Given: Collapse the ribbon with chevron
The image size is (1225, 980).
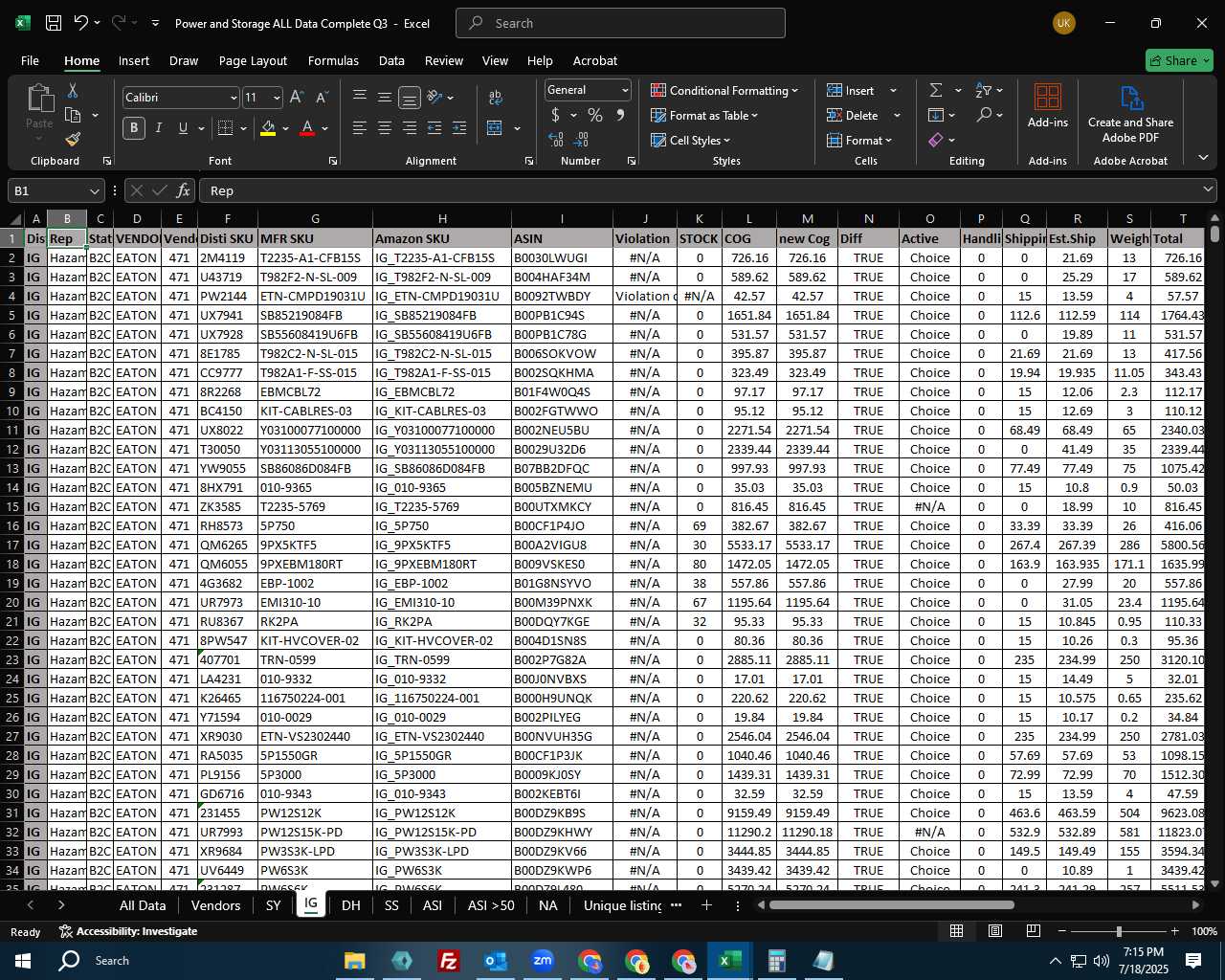Looking at the screenshot, I should pyautogui.click(x=1203, y=158).
